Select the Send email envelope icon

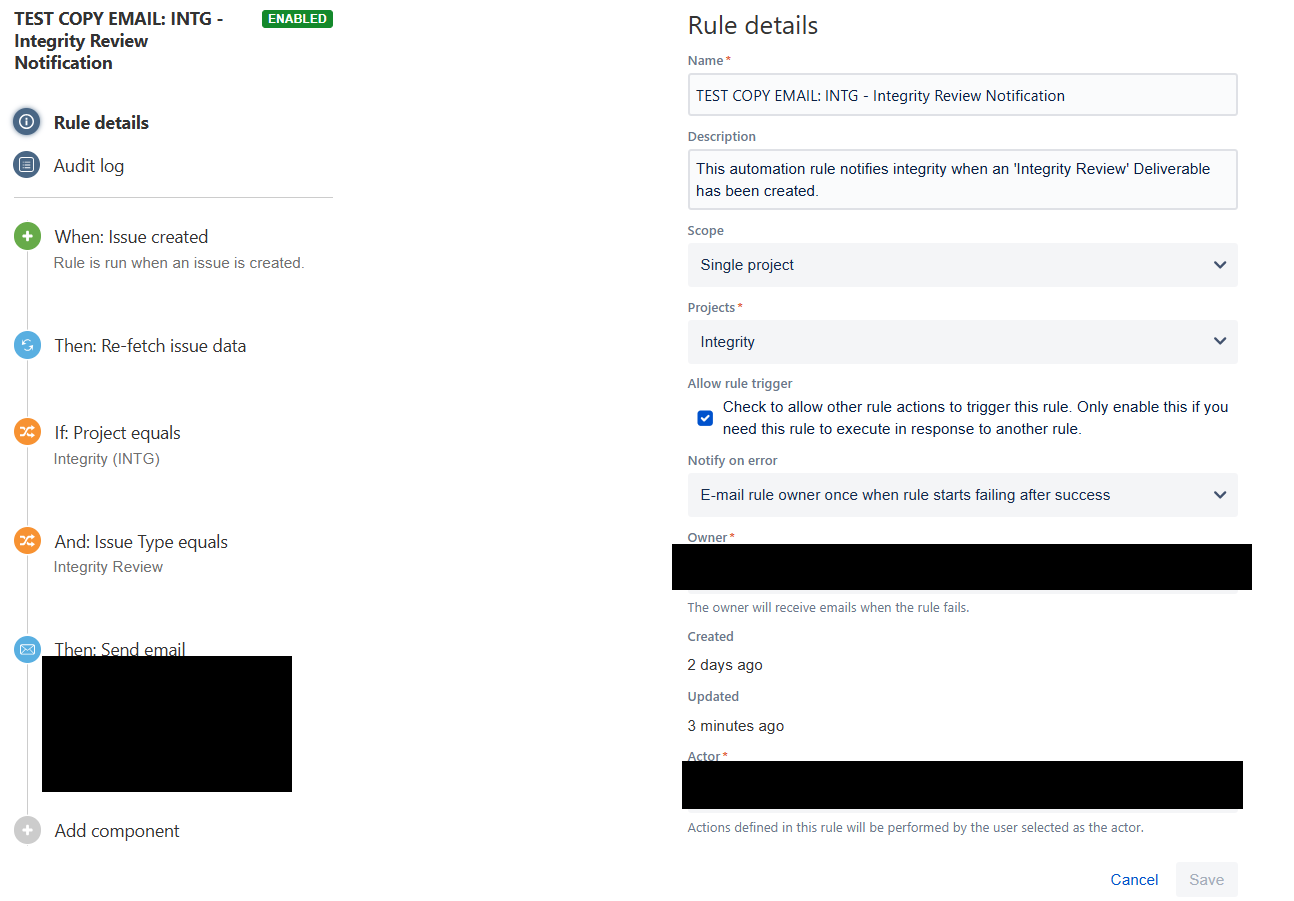[27, 650]
